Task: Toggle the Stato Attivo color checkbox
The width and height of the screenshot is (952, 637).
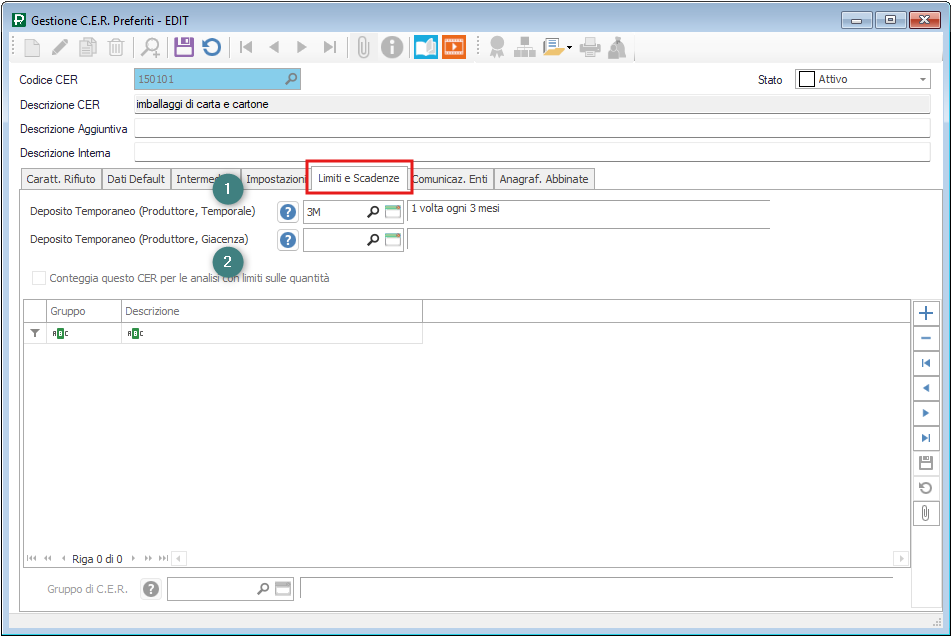Action: click(x=806, y=79)
